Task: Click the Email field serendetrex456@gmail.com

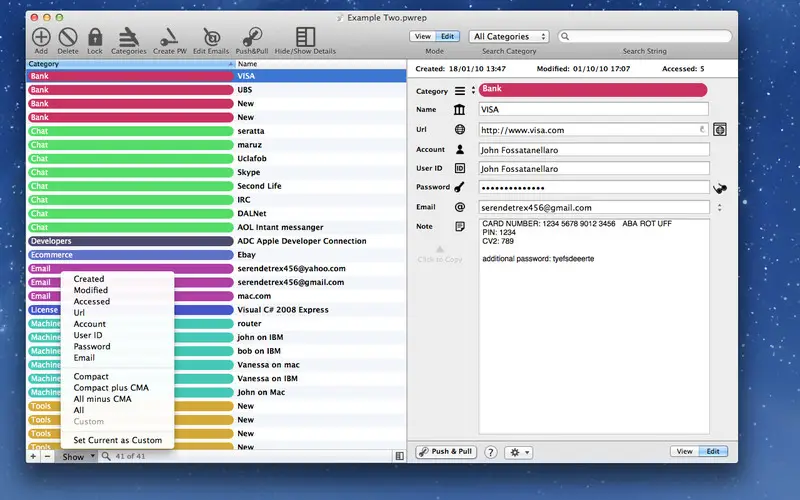Action: [x=594, y=208]
